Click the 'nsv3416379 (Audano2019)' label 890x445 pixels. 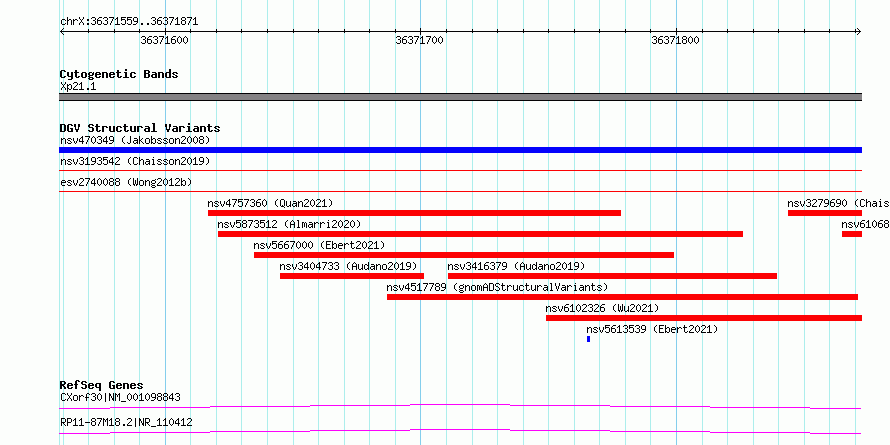[516, 266]
